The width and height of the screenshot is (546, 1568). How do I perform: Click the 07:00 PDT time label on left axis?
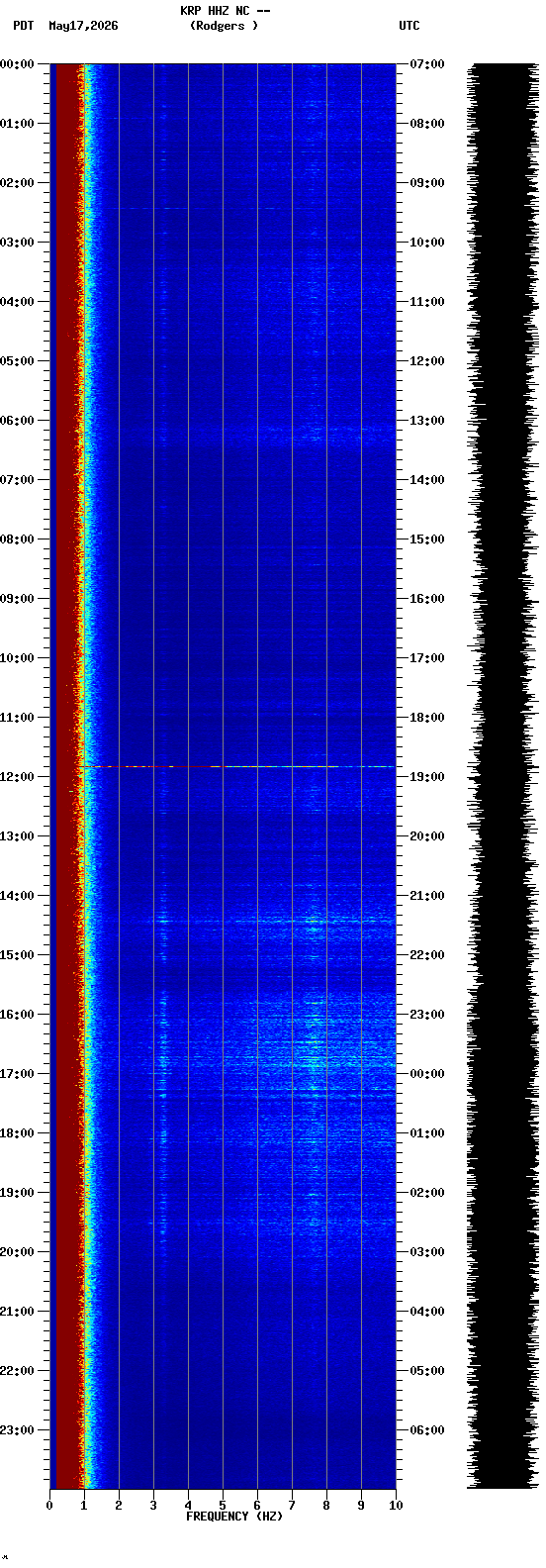[x=17, y=480]
